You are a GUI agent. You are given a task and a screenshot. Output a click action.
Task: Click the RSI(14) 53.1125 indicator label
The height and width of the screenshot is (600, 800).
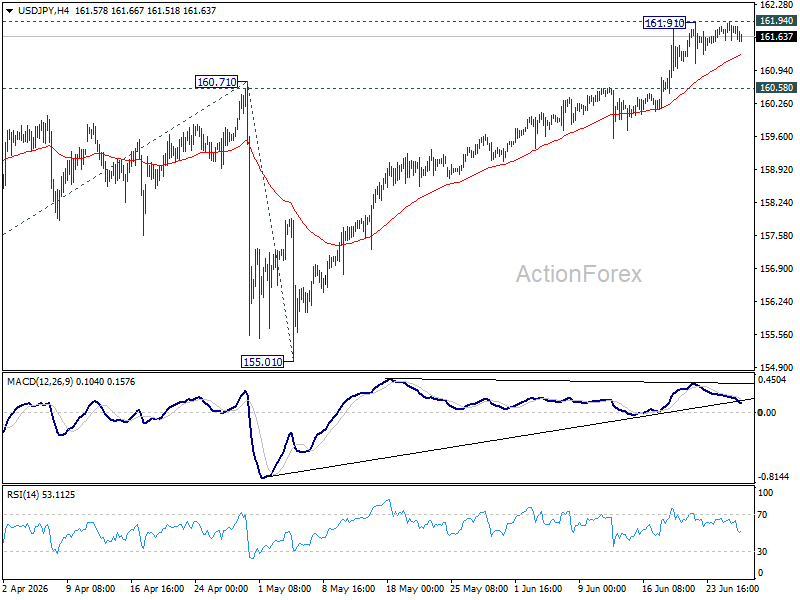click(41, 495)
